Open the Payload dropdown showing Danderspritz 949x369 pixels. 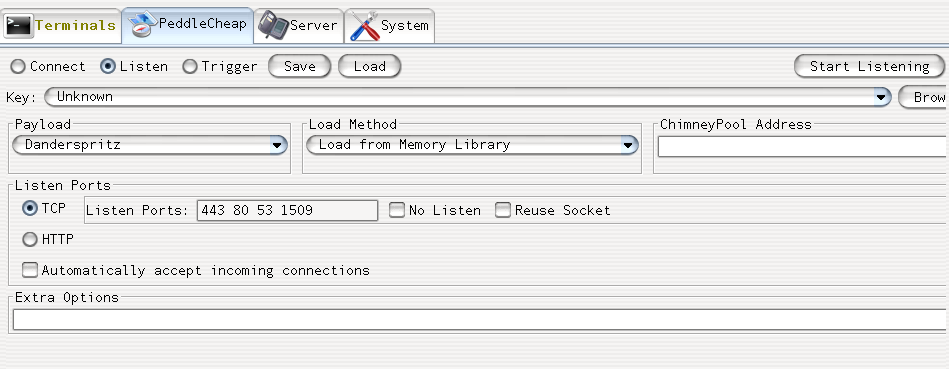[149, 145]
